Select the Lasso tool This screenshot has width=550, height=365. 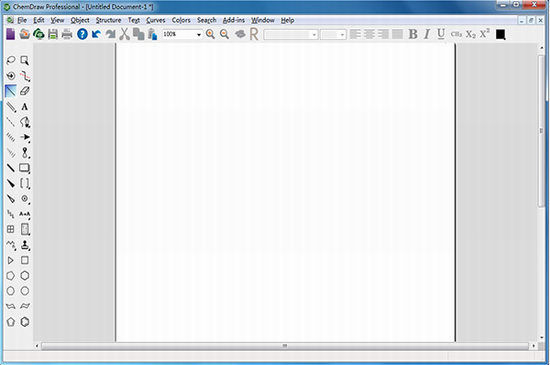pyautogui.click(x=11, y=60)
